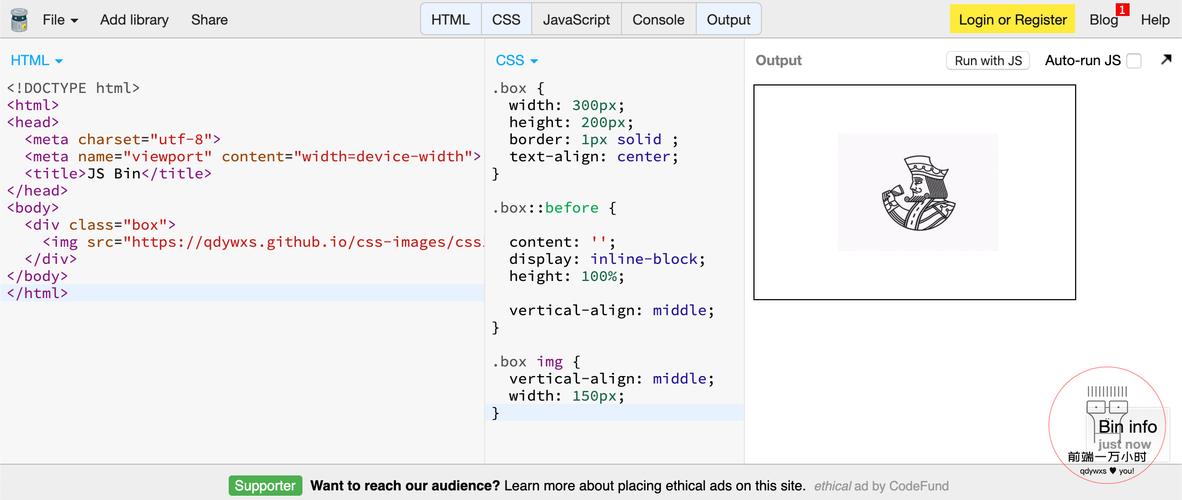Show the Console panel tab
The width and height of the screenshot is (1182, 500).
659,20
